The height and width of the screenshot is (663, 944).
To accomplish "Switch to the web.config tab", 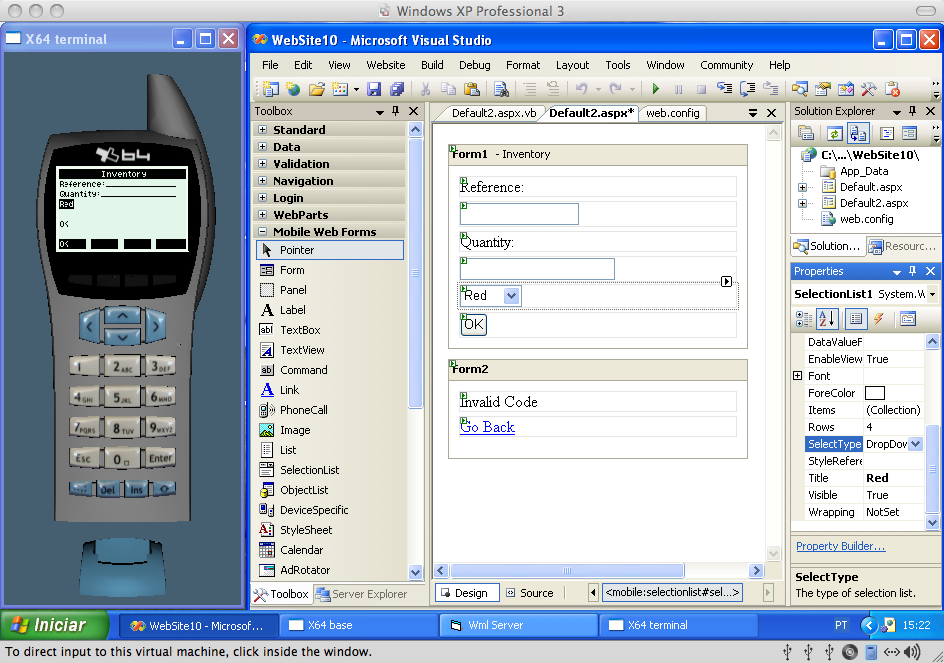I will 672,113.
